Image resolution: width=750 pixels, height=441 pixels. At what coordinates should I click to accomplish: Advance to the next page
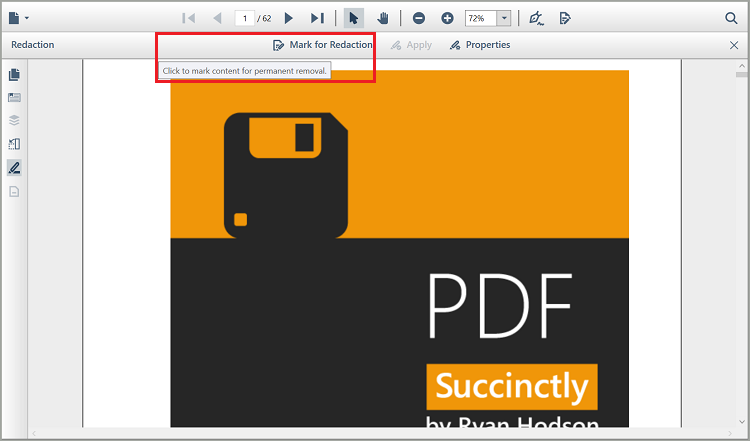coord(289,18)
